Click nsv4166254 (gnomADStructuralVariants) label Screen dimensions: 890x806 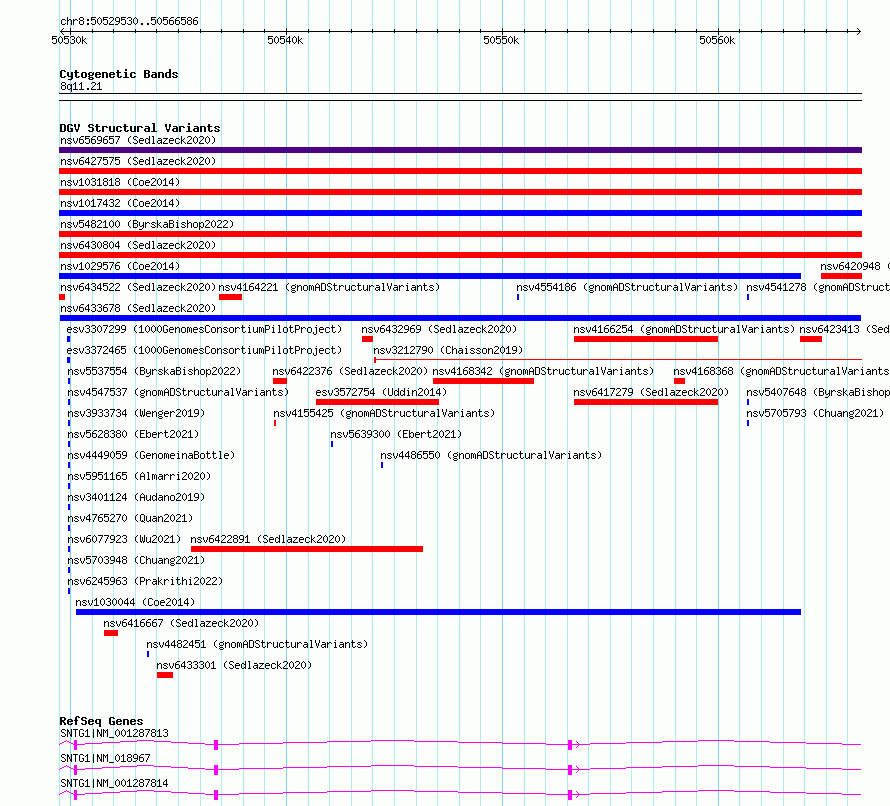[x=684, y=329]
